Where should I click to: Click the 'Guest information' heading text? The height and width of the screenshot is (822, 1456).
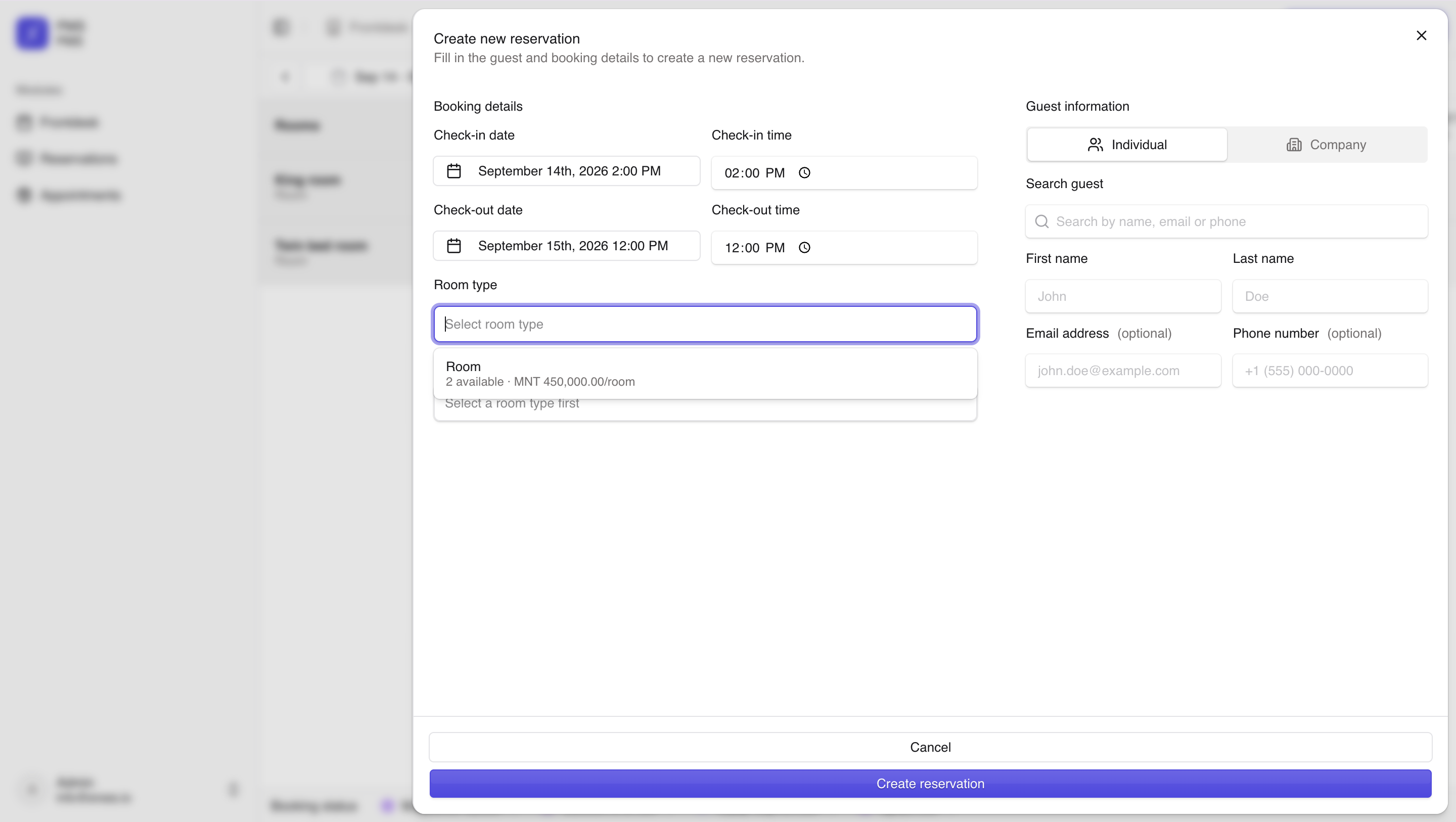(1077, 106)
